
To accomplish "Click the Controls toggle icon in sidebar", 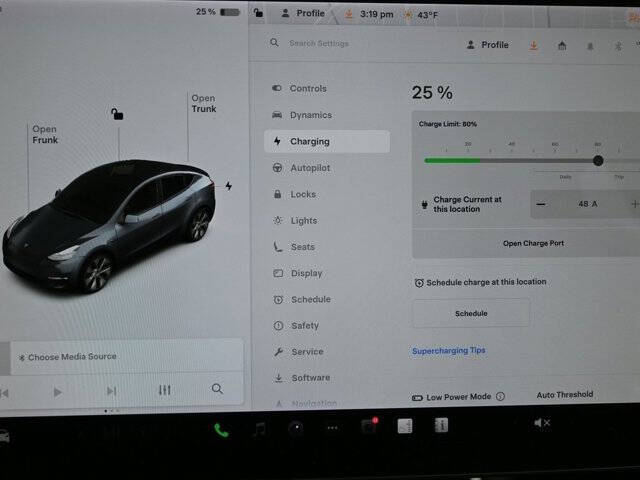I will tap(277, 88).
